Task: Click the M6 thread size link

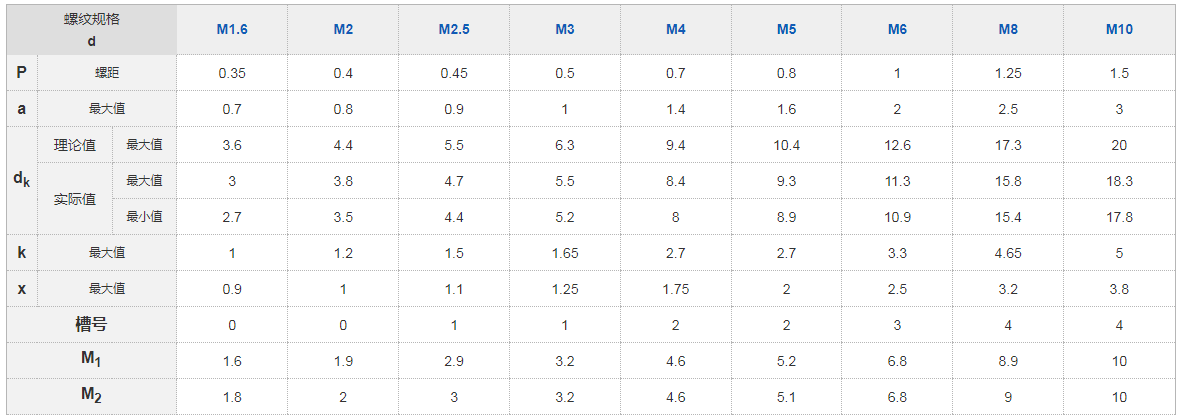Action: [897, 30]
